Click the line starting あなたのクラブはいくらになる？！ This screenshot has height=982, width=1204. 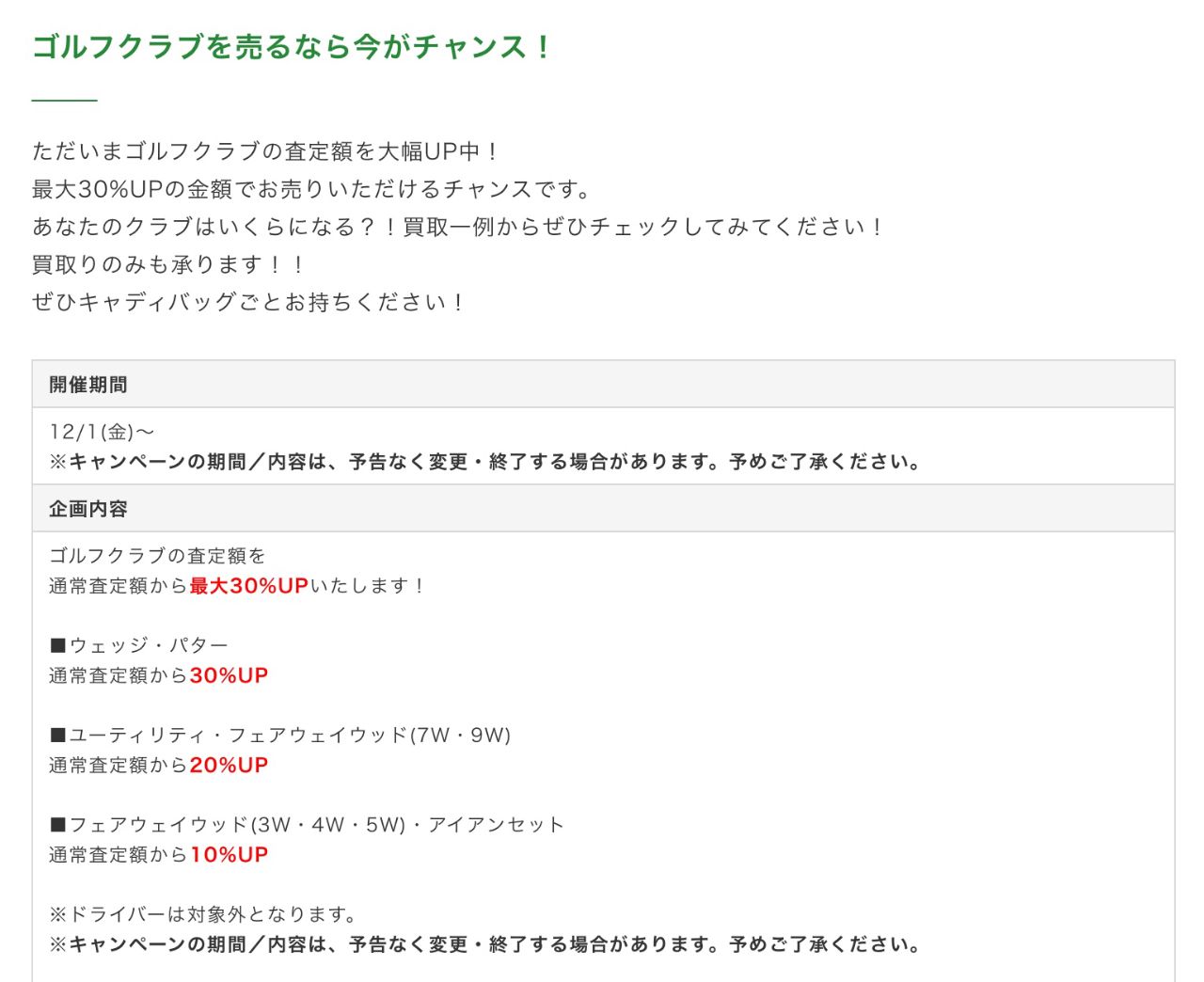point(458,227)
